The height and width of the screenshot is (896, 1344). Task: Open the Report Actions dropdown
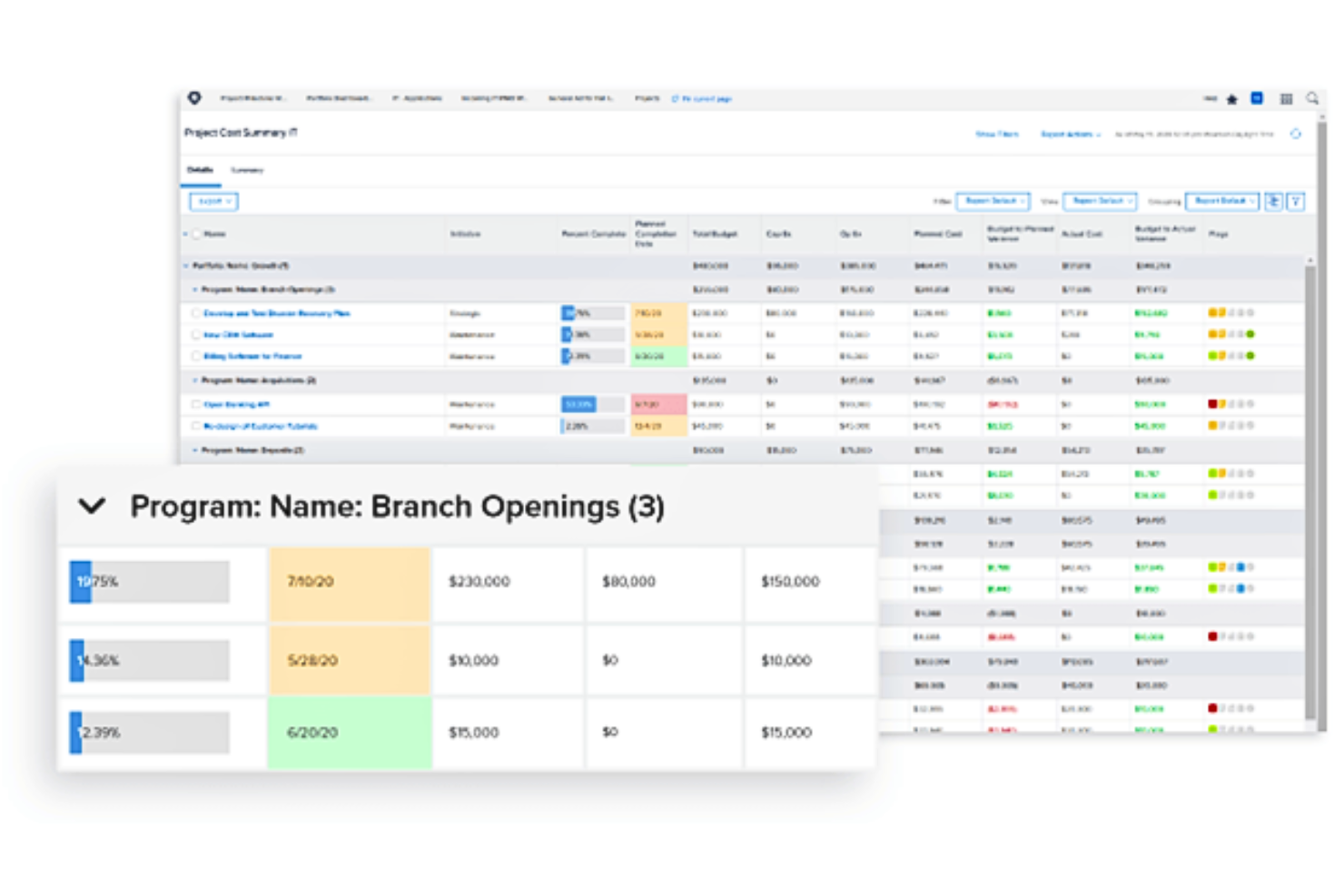point(1070,133)
